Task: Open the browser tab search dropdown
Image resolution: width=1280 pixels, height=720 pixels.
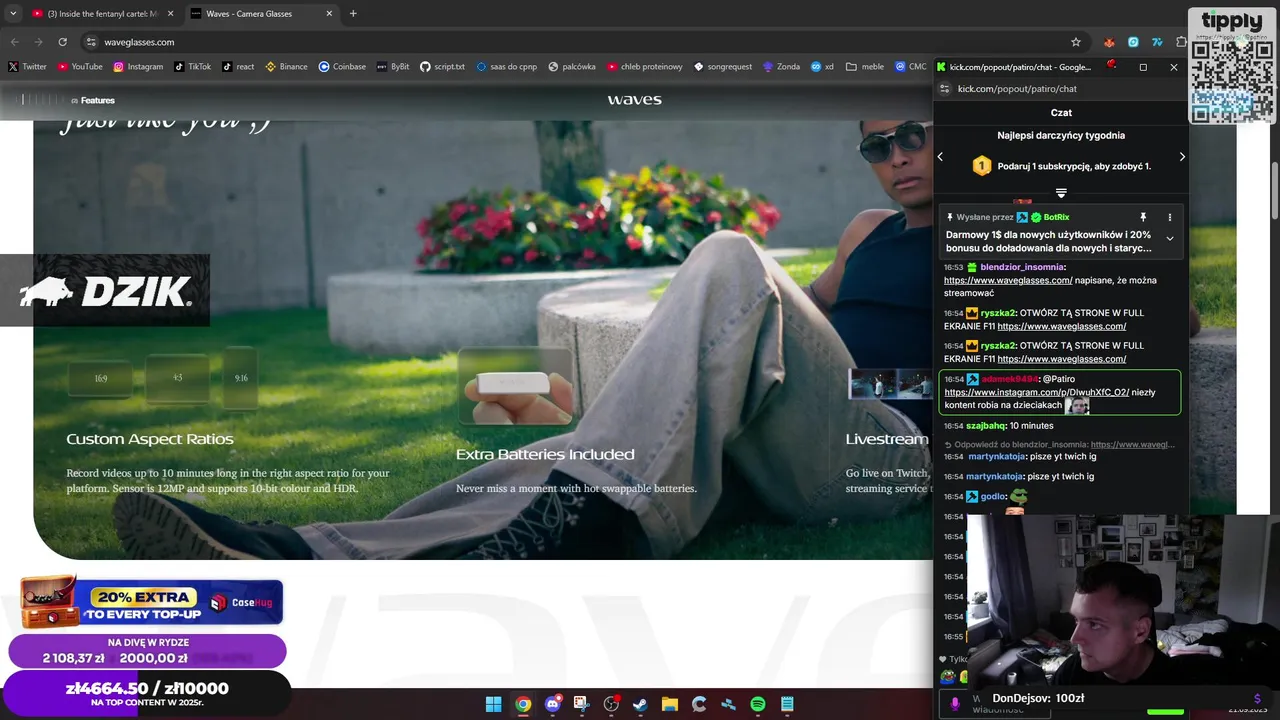Action: [13, 14]
